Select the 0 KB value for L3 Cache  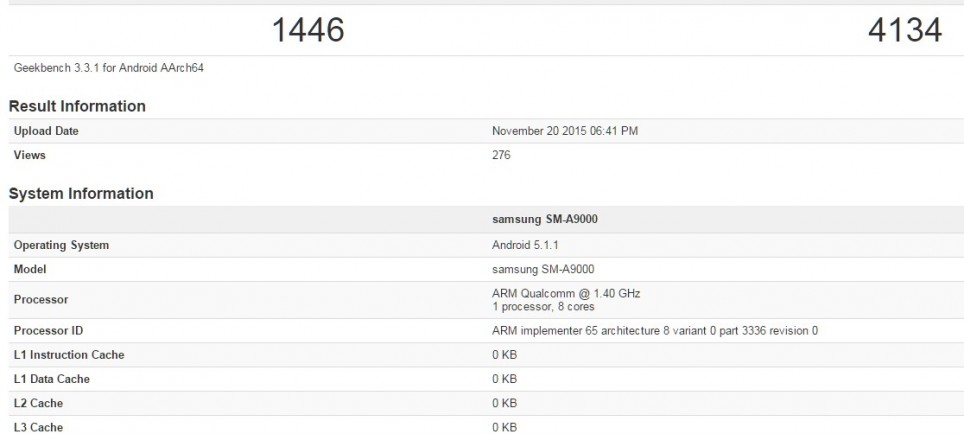click(x=505, y=427)
